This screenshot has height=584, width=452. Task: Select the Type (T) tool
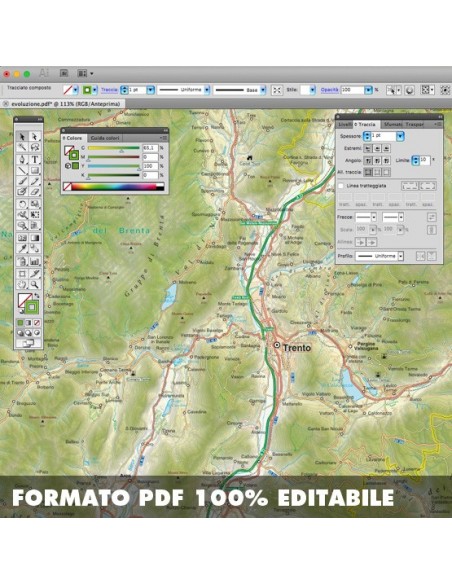pos(35,159)
